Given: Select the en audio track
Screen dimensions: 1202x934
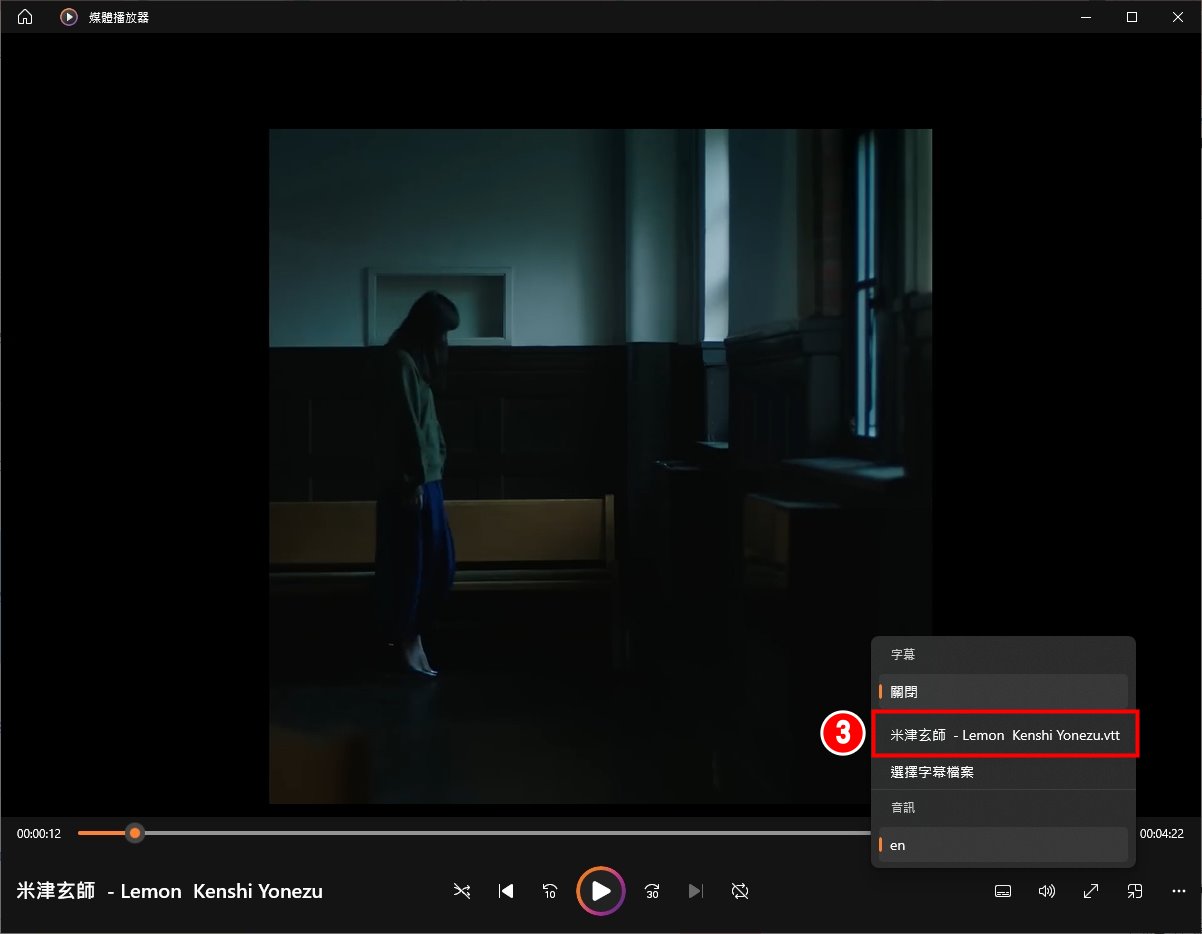Looking at the screenshot, I should click(1003, 845).
